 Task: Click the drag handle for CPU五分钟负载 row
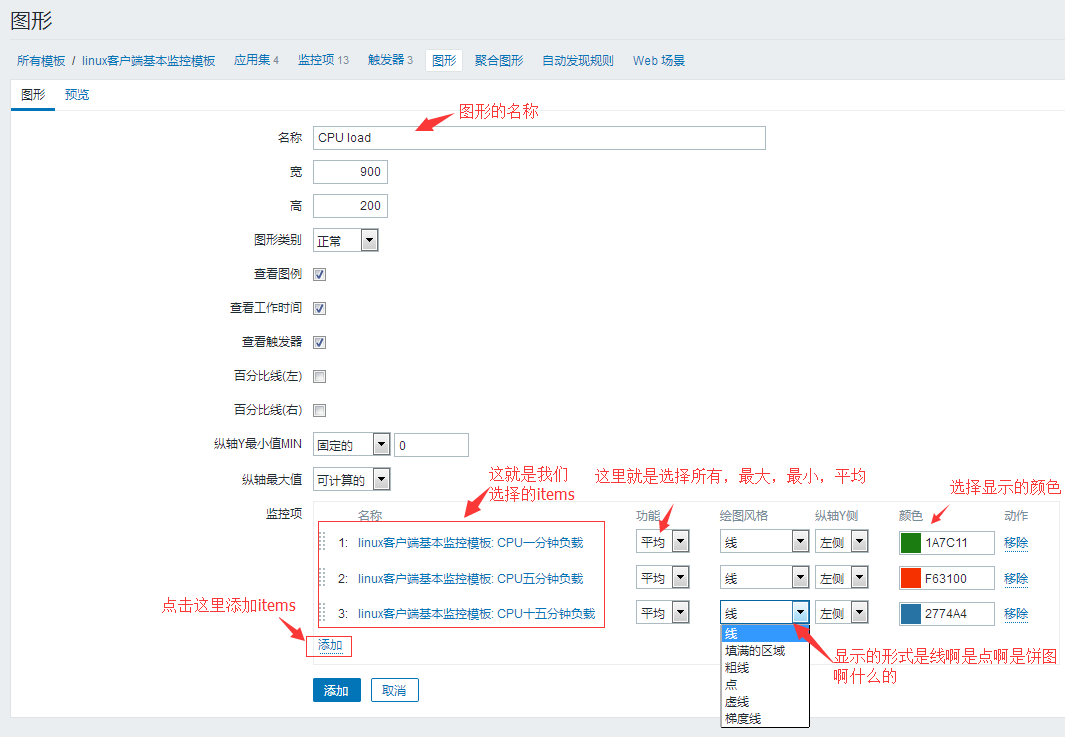click(x=323, y=578)
